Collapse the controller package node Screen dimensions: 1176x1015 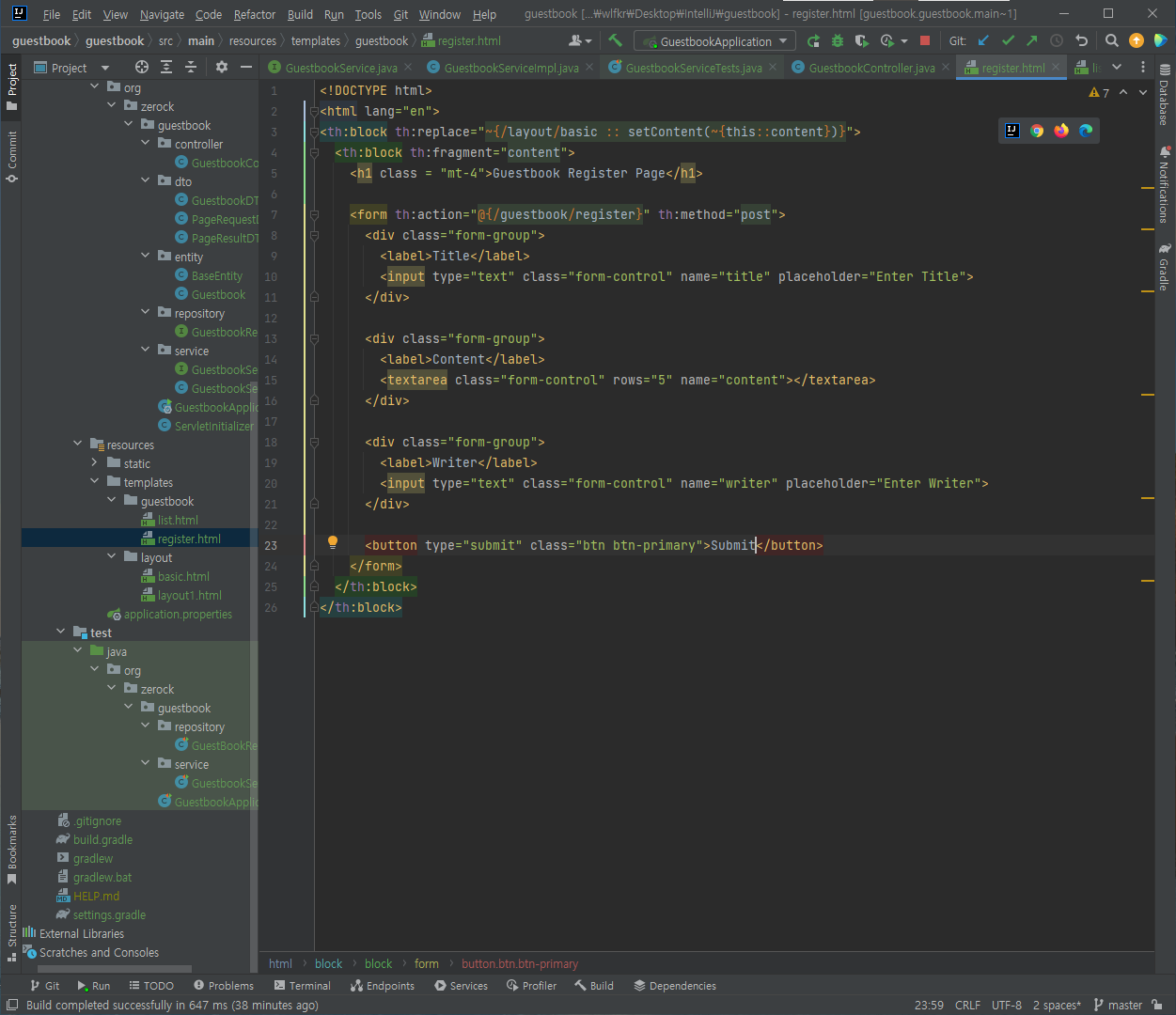coord(146,144)
